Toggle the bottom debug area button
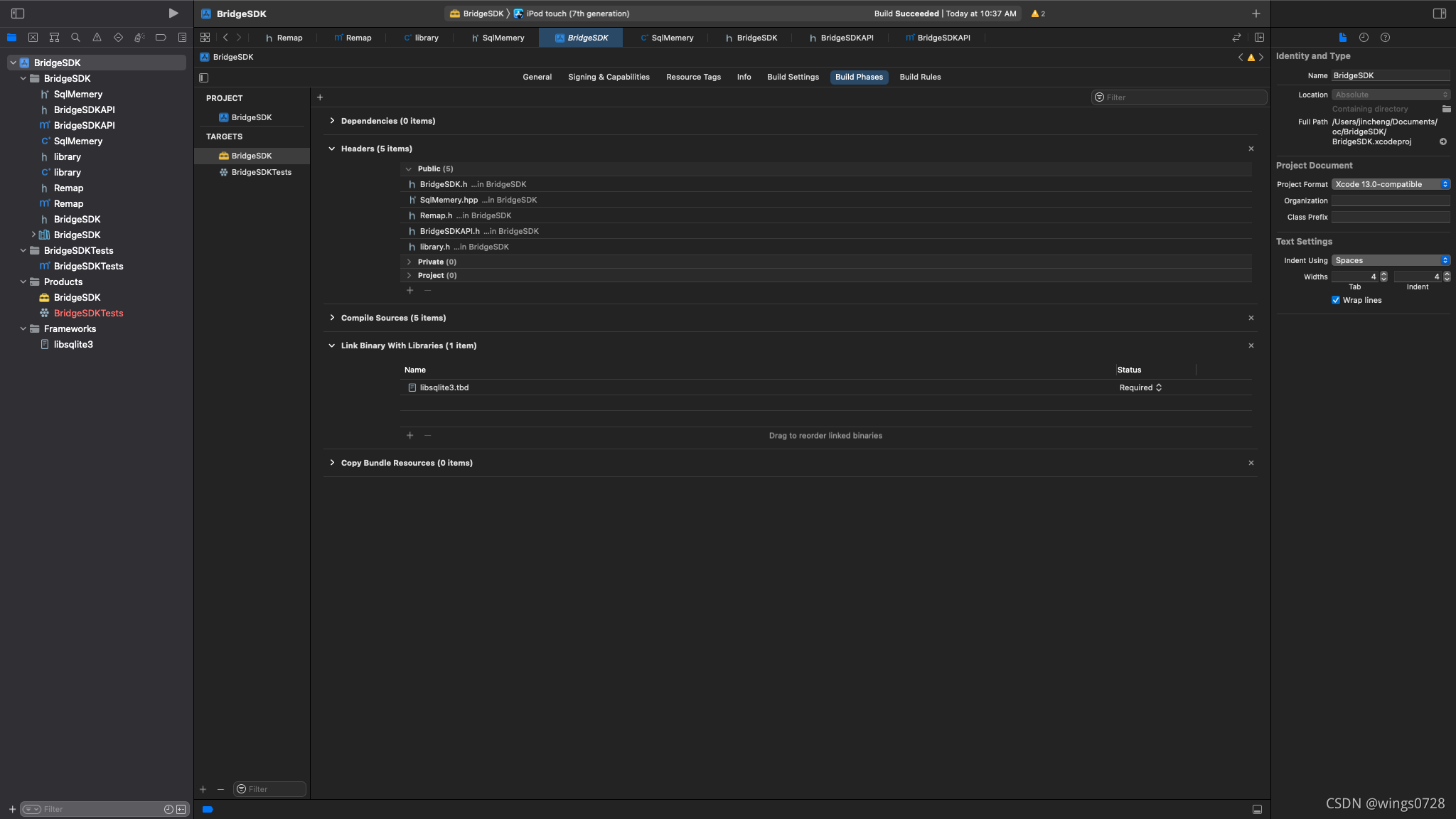The height and width of the screenshot is (819, 1456). click(1257, 809)
